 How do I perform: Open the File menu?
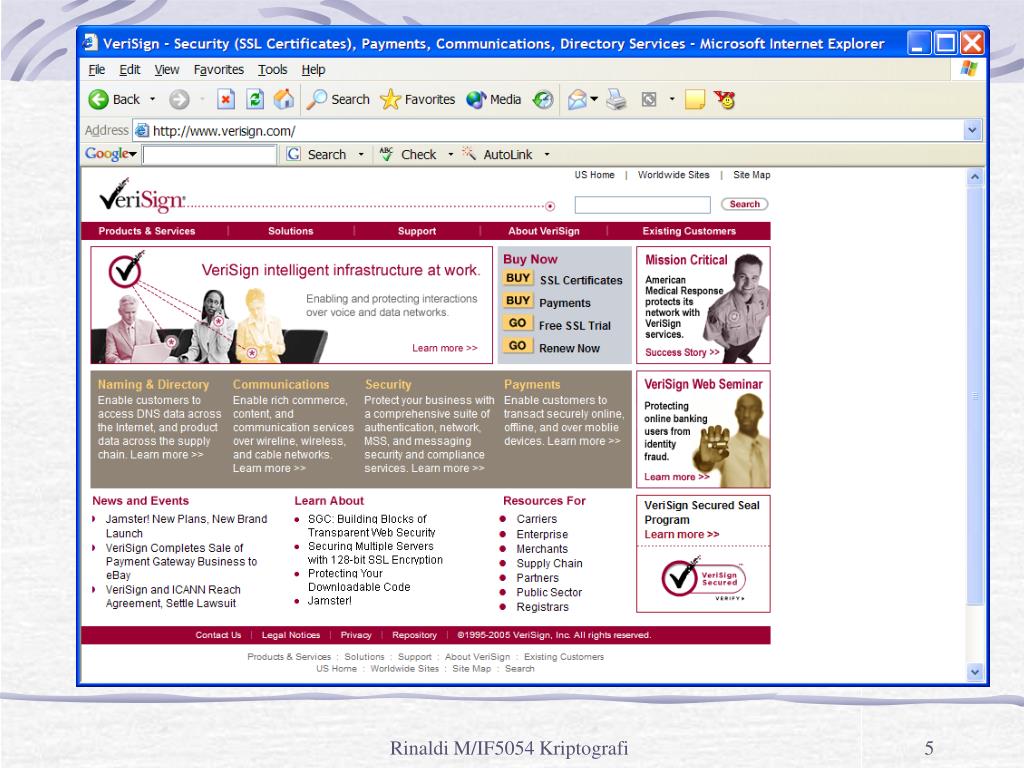pyautogui.click(x=97, y=69)
